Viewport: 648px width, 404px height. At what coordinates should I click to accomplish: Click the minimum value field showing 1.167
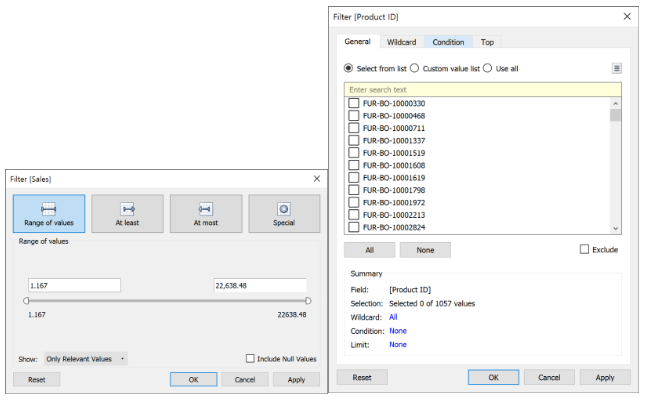pos(74,285)
